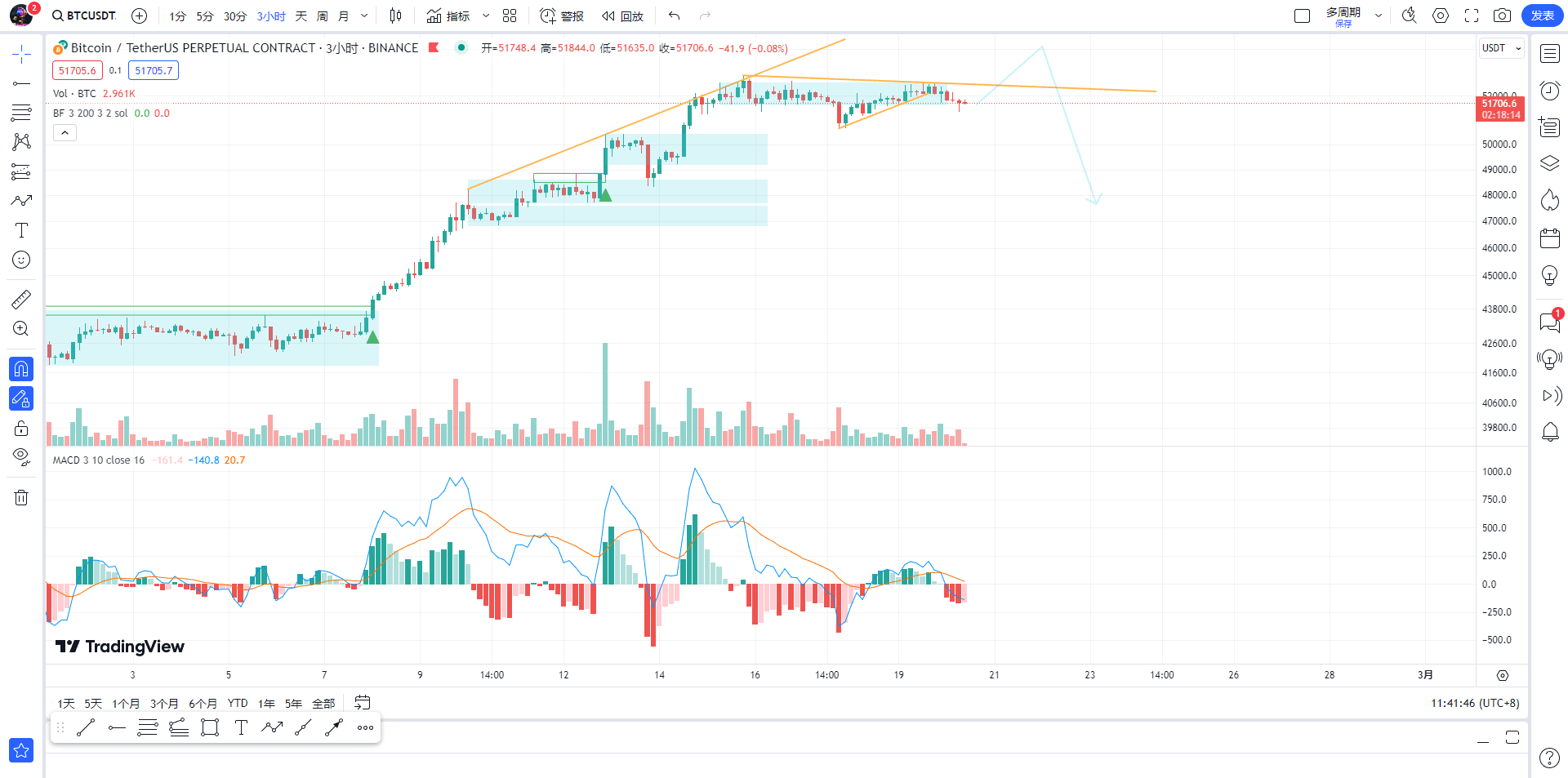The image size is (1568, 778).
Task: Select the ruler measure tool
Action: point(21,299)
